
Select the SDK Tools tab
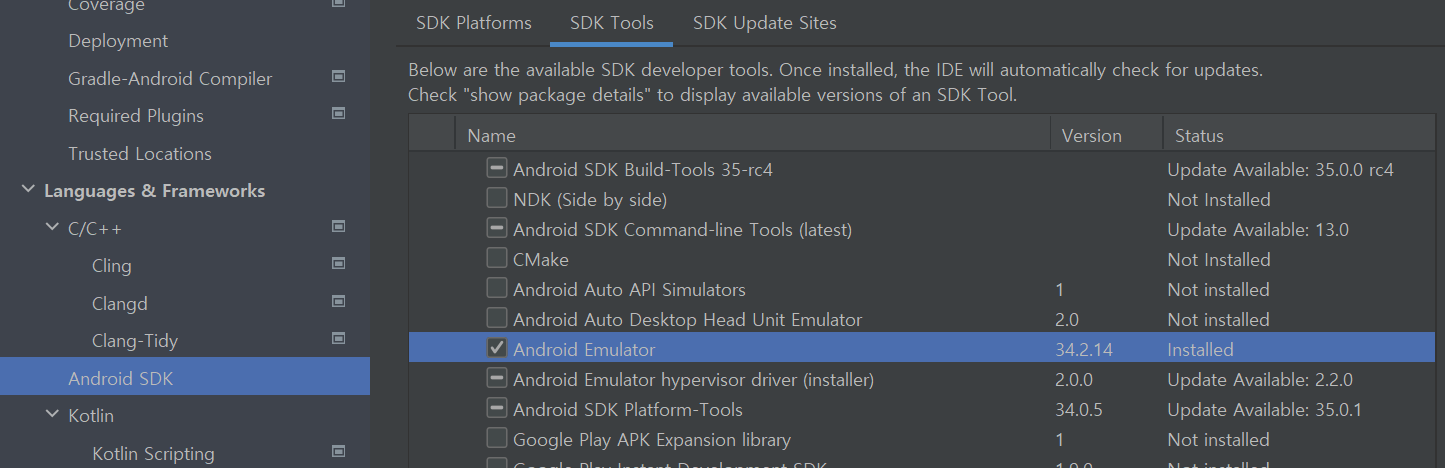coord(612,22)
